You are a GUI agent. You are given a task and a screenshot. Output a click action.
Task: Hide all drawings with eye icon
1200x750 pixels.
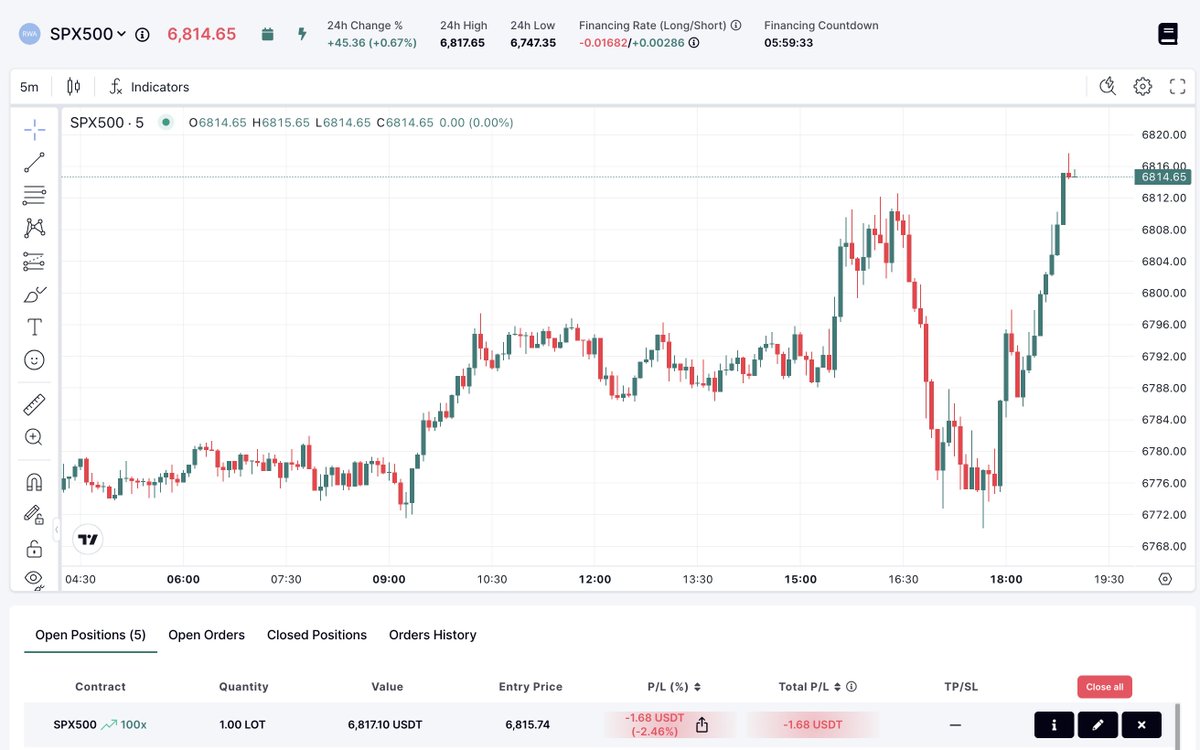click(34, 578)
